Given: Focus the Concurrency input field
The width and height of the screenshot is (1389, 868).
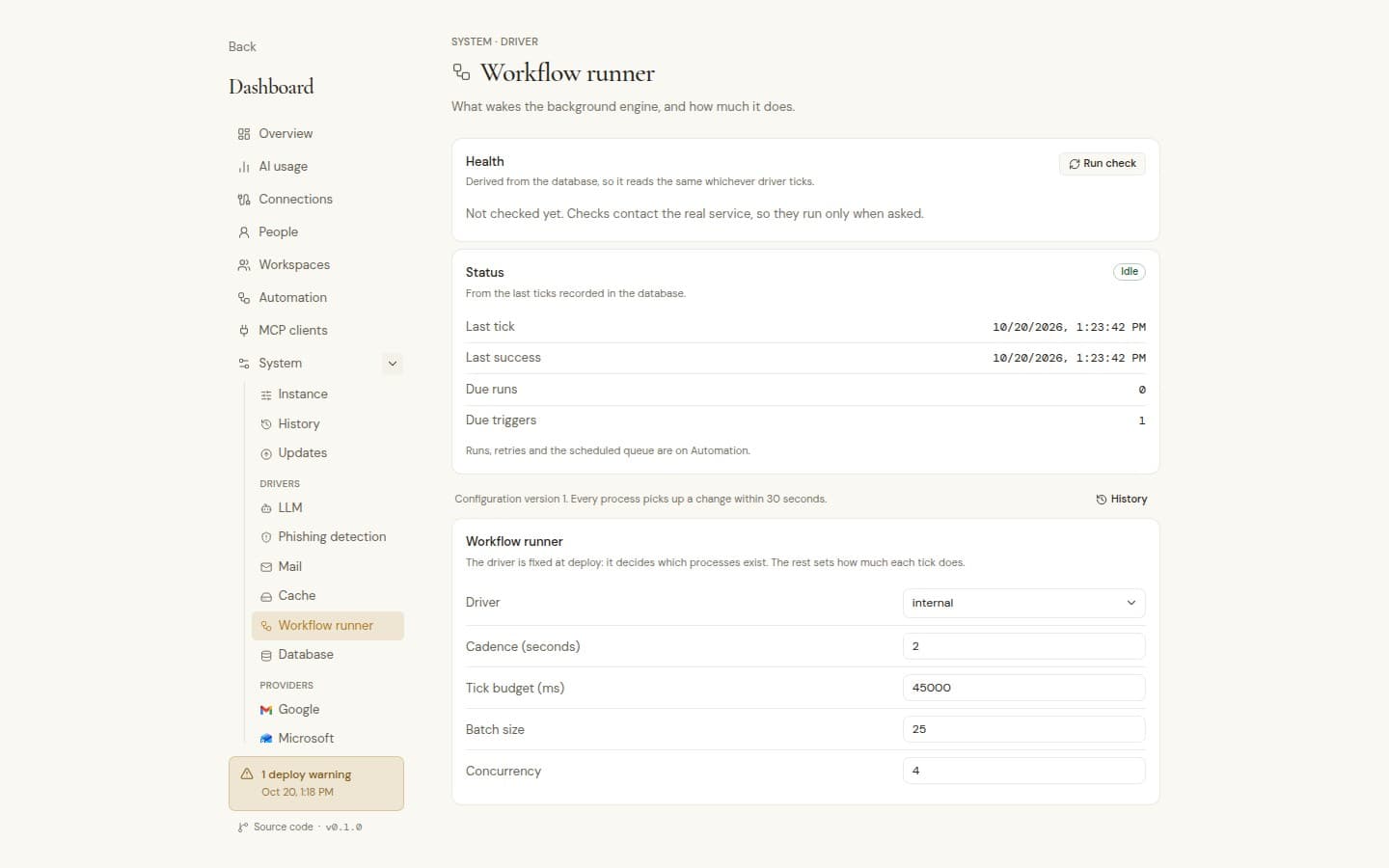Looking at the screenshot, I should click(x=1023, y=771).
